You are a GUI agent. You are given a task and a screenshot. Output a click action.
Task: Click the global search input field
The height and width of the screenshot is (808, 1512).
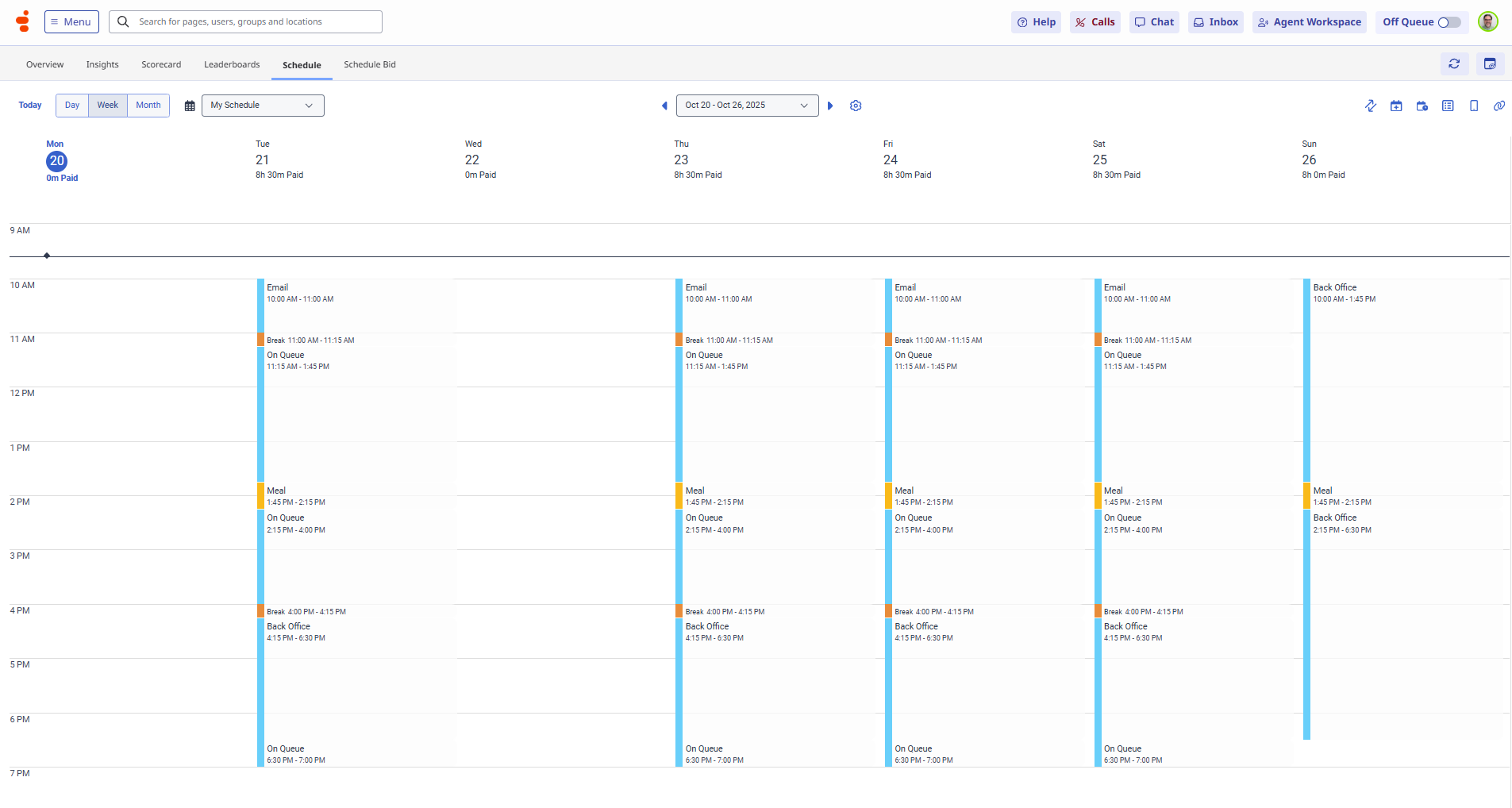click(x=245, y=21)
